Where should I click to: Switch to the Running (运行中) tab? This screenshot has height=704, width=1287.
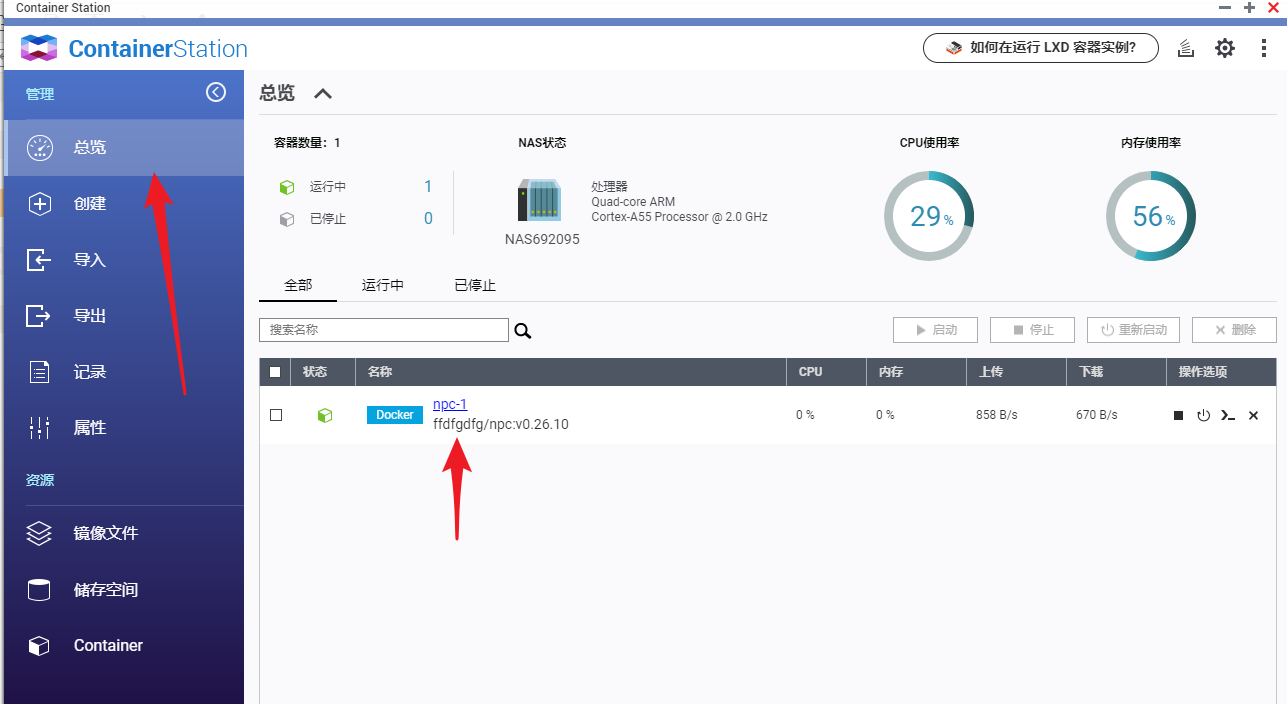(x=383, y=285)
